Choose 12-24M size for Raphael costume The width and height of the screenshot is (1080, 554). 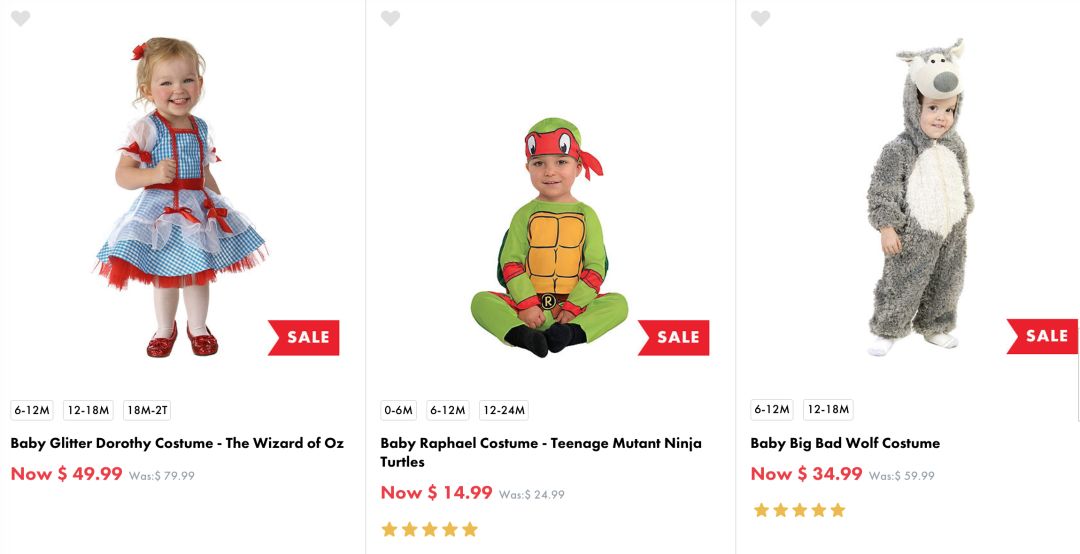pos(504,410)
